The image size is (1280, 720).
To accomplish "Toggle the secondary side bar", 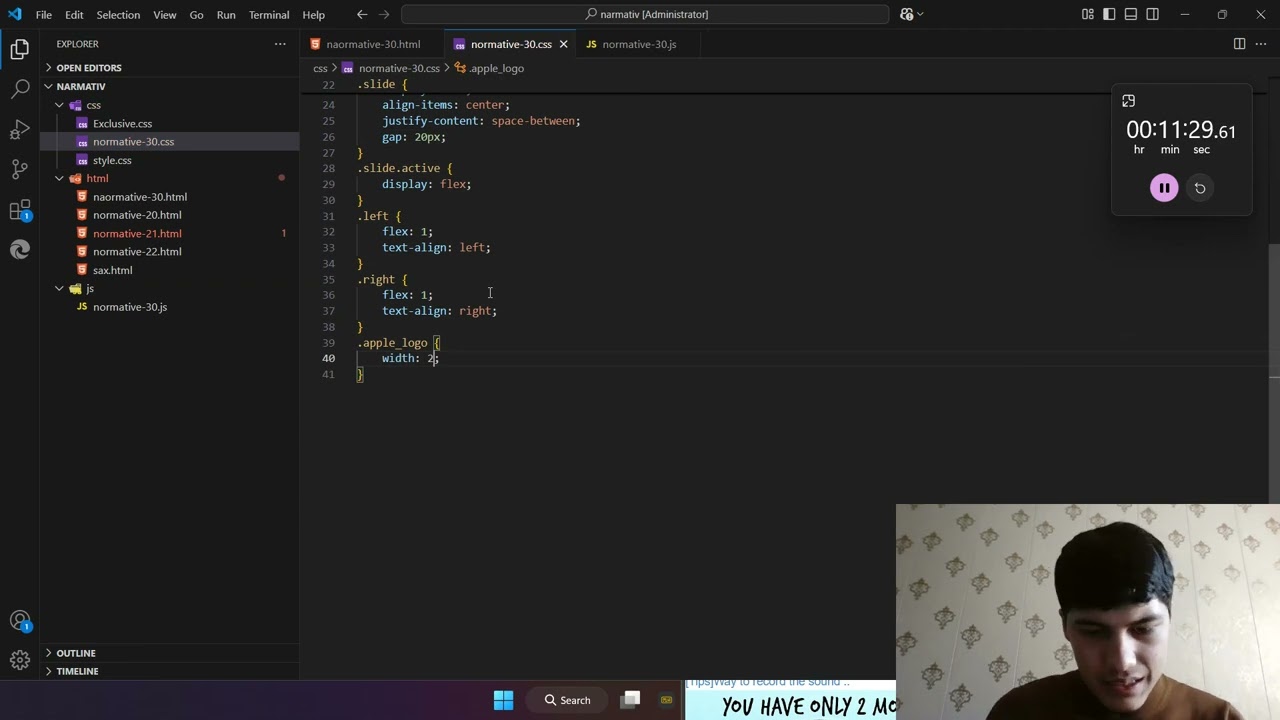I will (1153, 14).
